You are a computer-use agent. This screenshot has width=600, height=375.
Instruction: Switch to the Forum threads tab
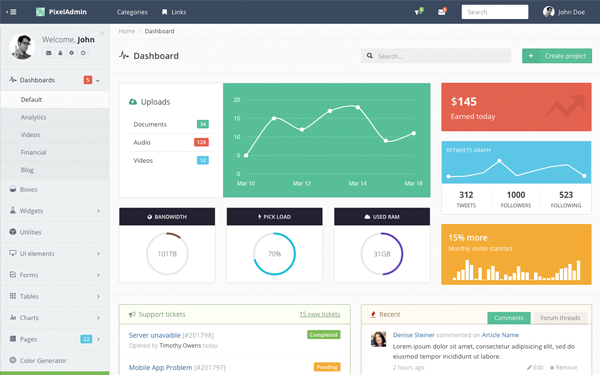560,318
